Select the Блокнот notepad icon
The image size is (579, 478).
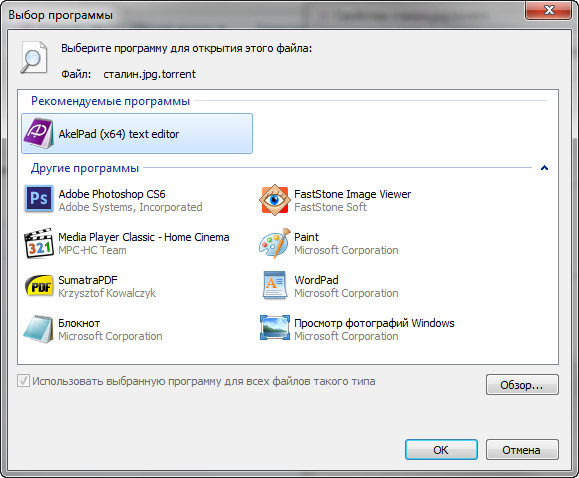[x=38, y=329]
